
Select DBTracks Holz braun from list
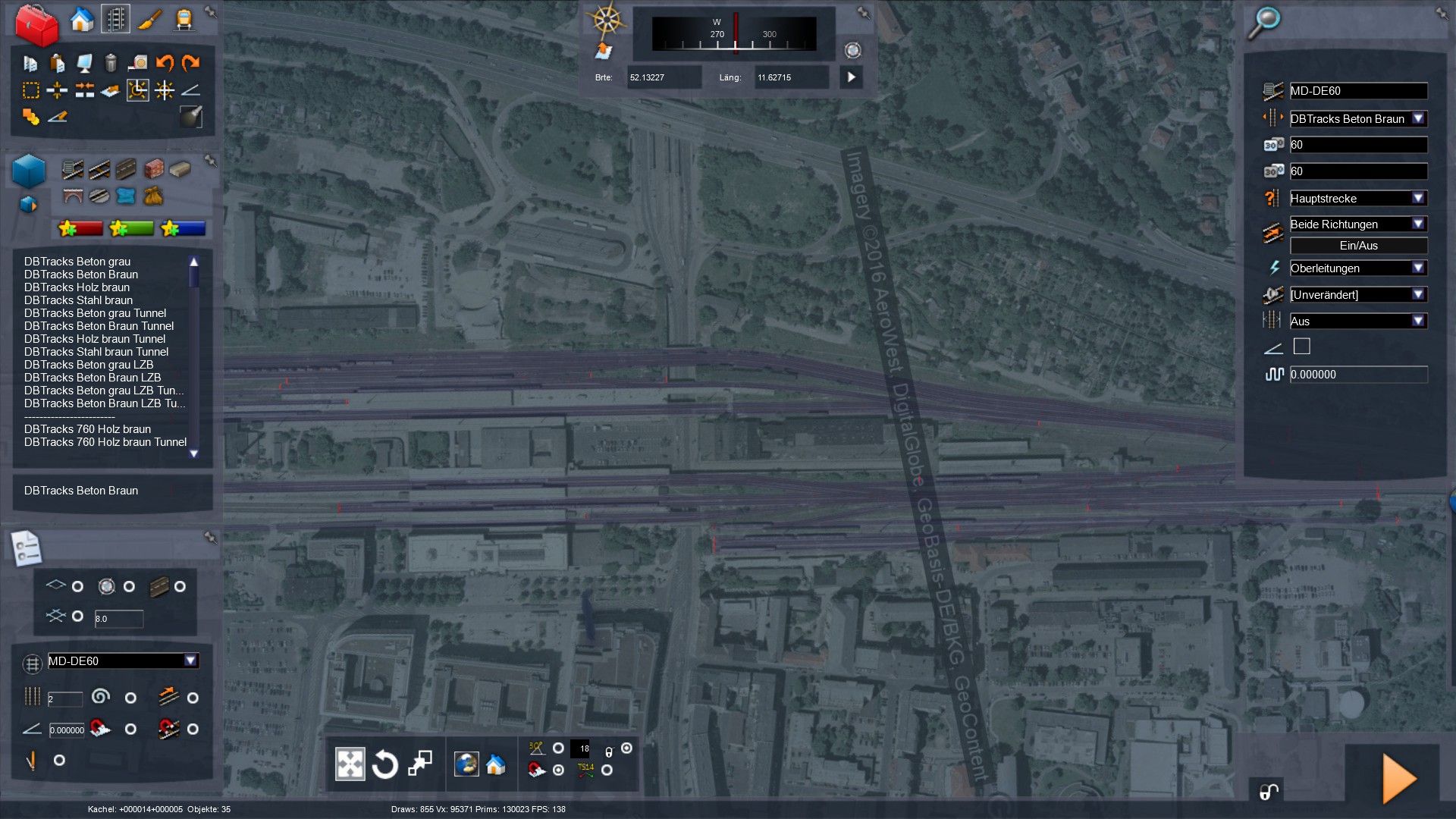(x=77, y=287)
